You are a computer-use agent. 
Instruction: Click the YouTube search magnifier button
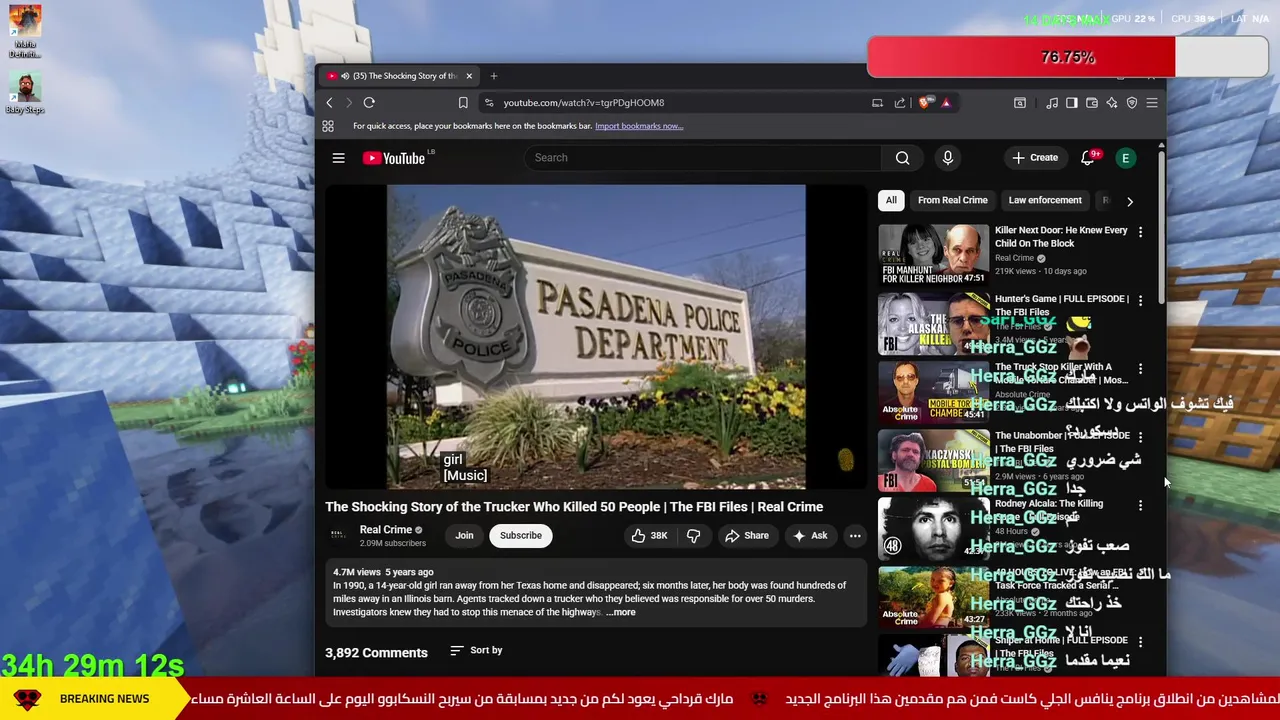coord(903,158)
